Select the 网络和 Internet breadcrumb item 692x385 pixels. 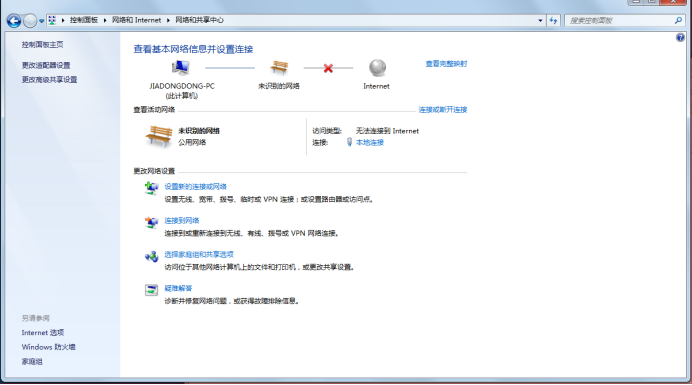136,20
